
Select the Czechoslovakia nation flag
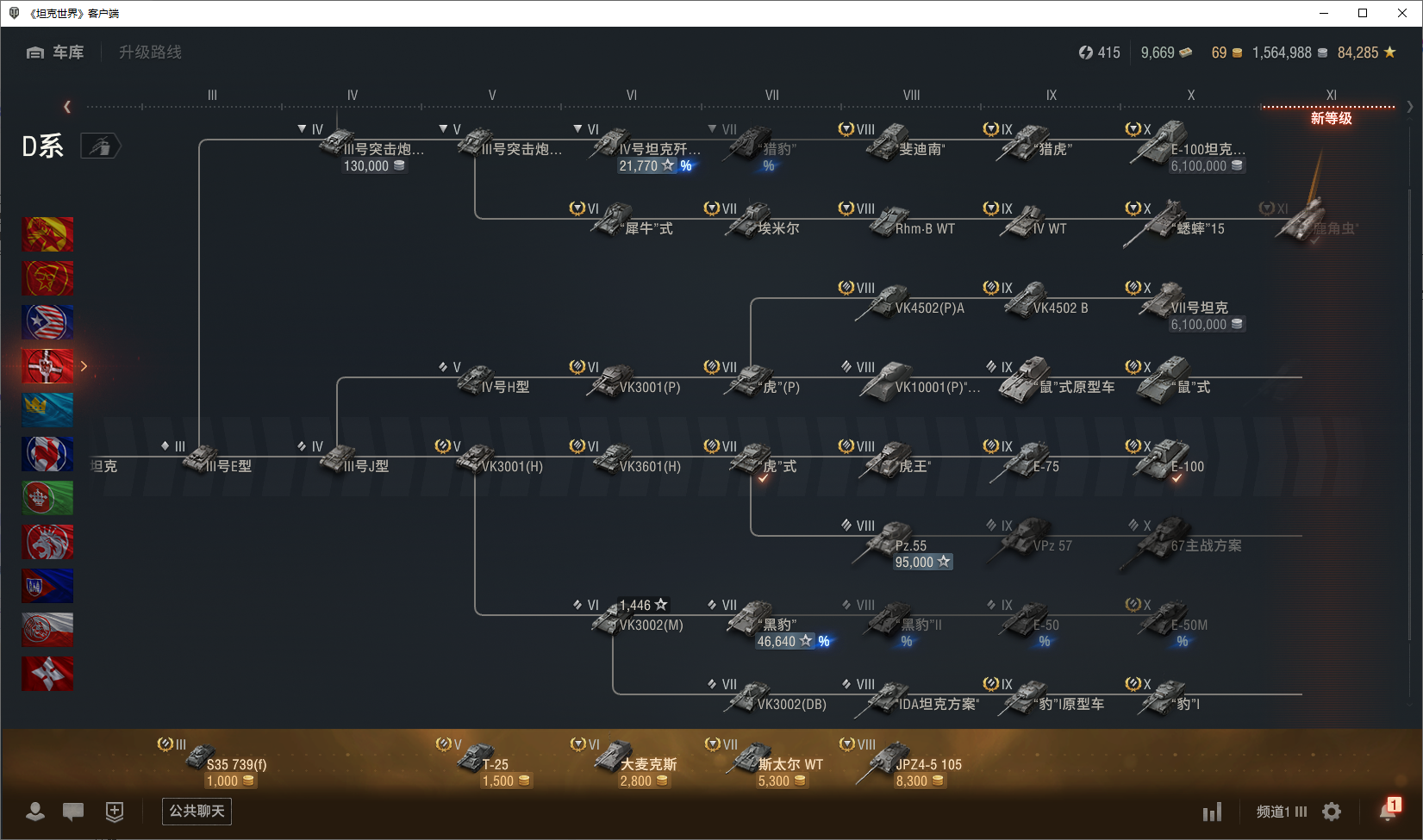(47, 586)
